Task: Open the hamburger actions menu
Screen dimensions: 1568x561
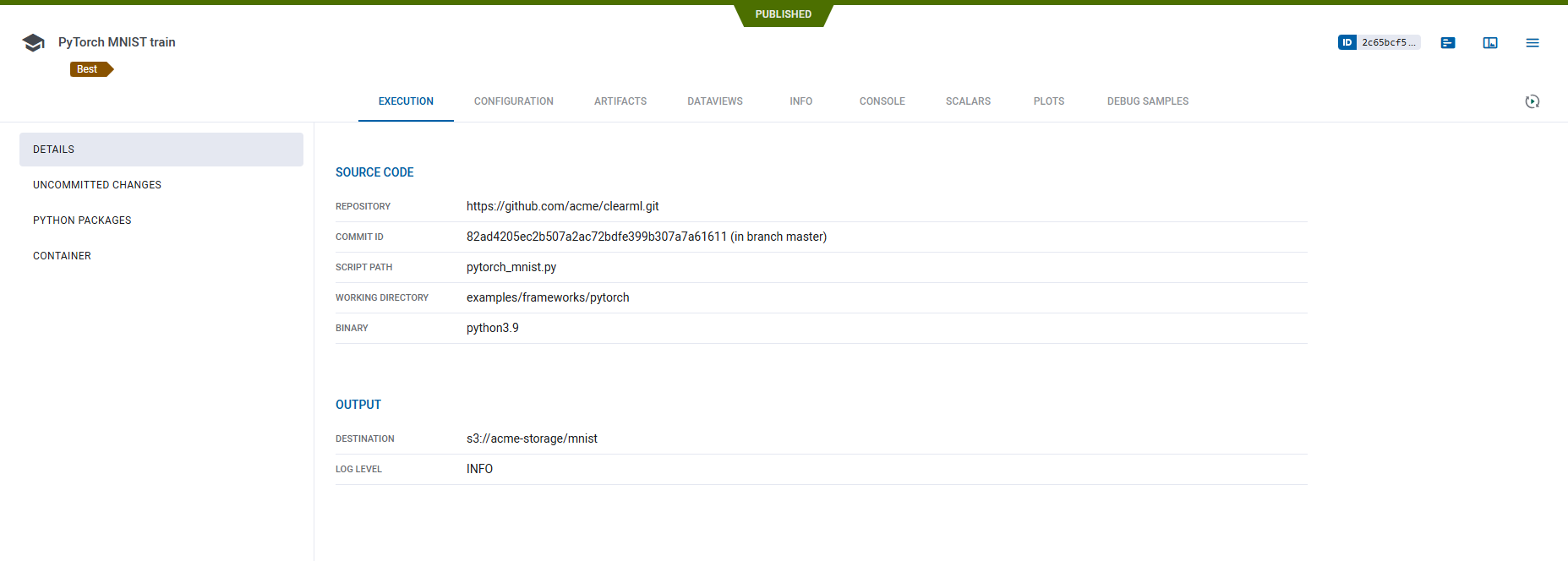Action: (1532, 42)
